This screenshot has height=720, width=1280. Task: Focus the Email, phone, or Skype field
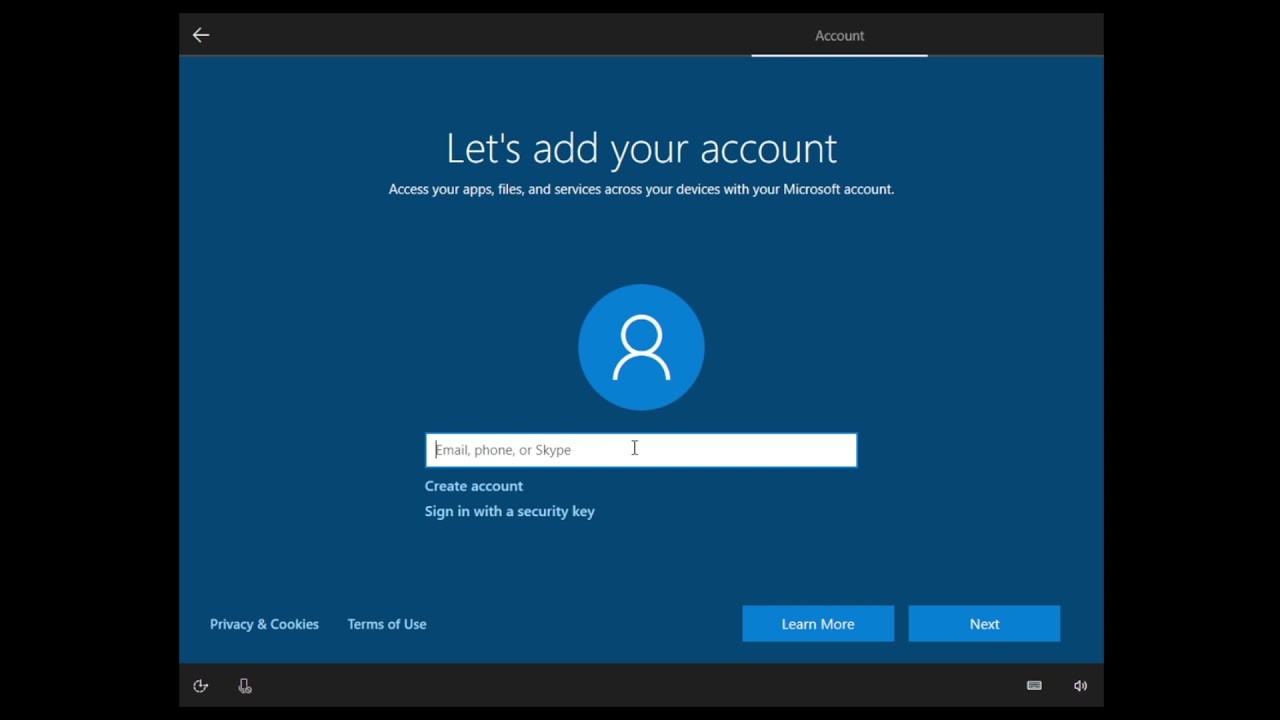[x=641, y=450]
